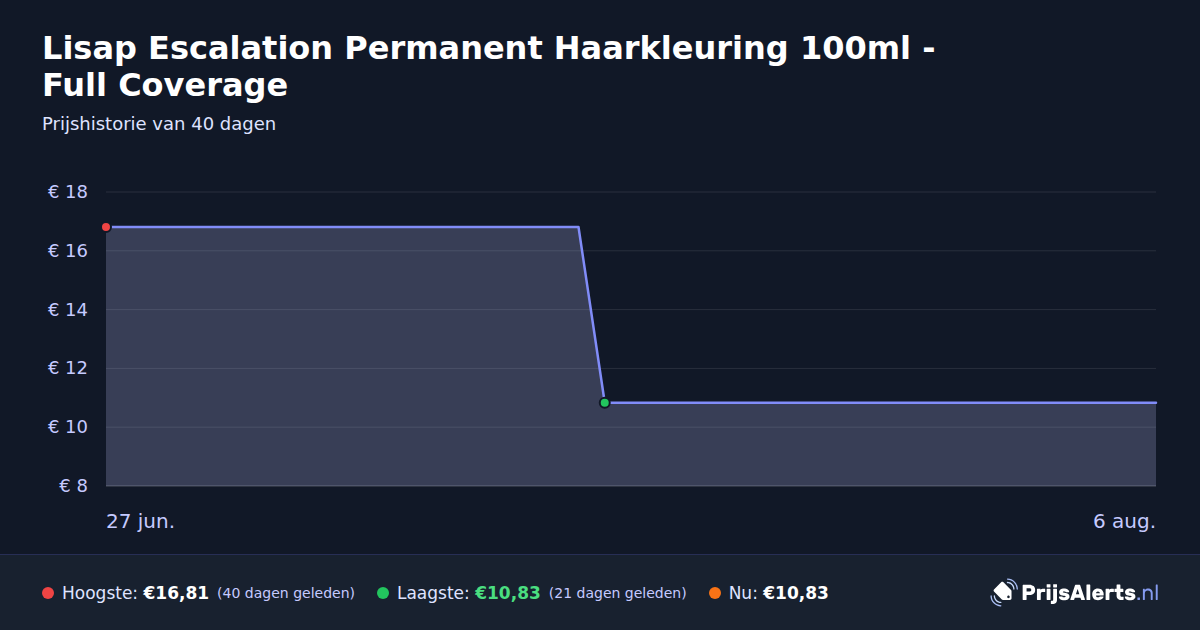This screenshot has width=1200, height=630.
Task: Click the red Hoogste legend dot
Action: click(48, 593)
